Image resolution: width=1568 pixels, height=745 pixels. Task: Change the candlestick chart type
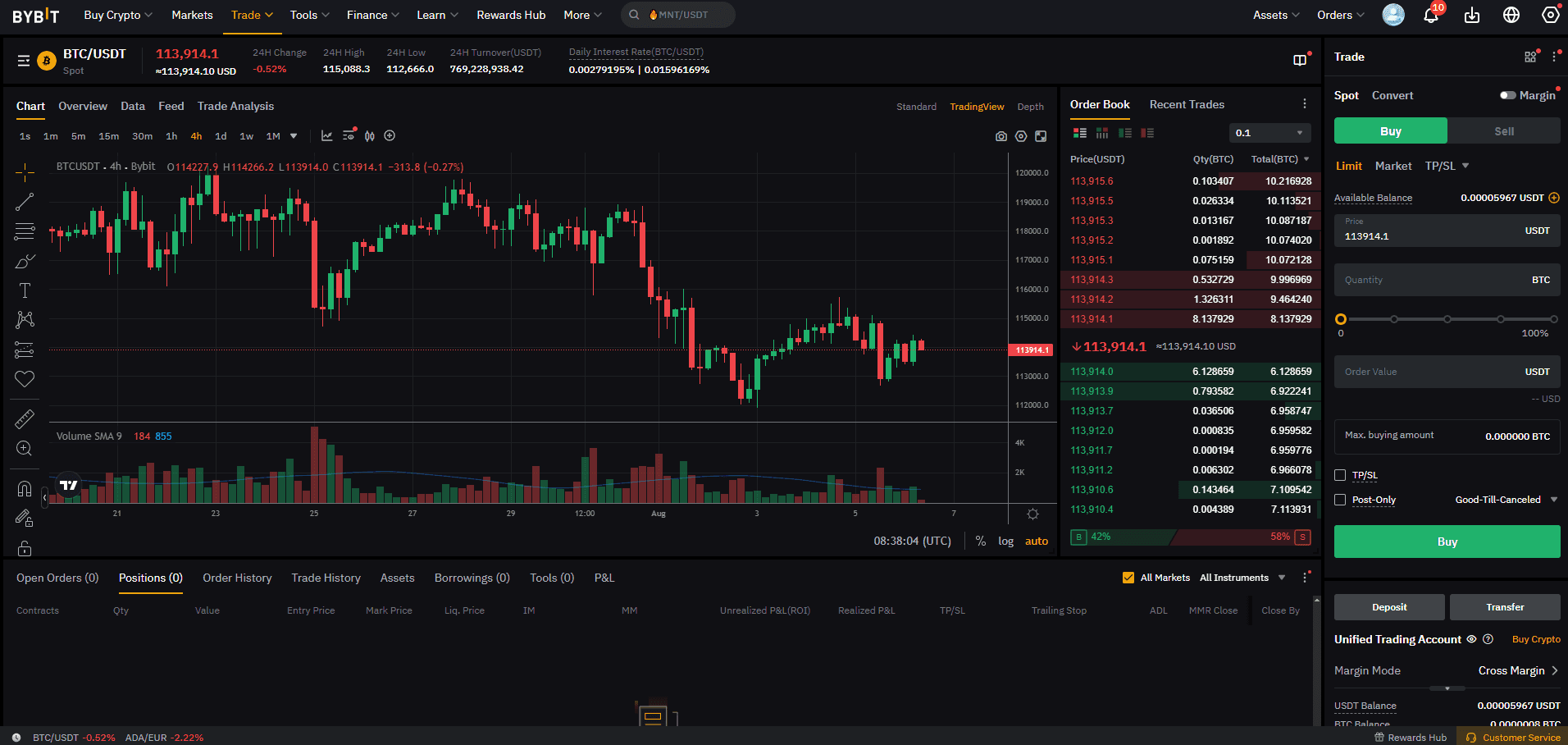tap(370, 136)
